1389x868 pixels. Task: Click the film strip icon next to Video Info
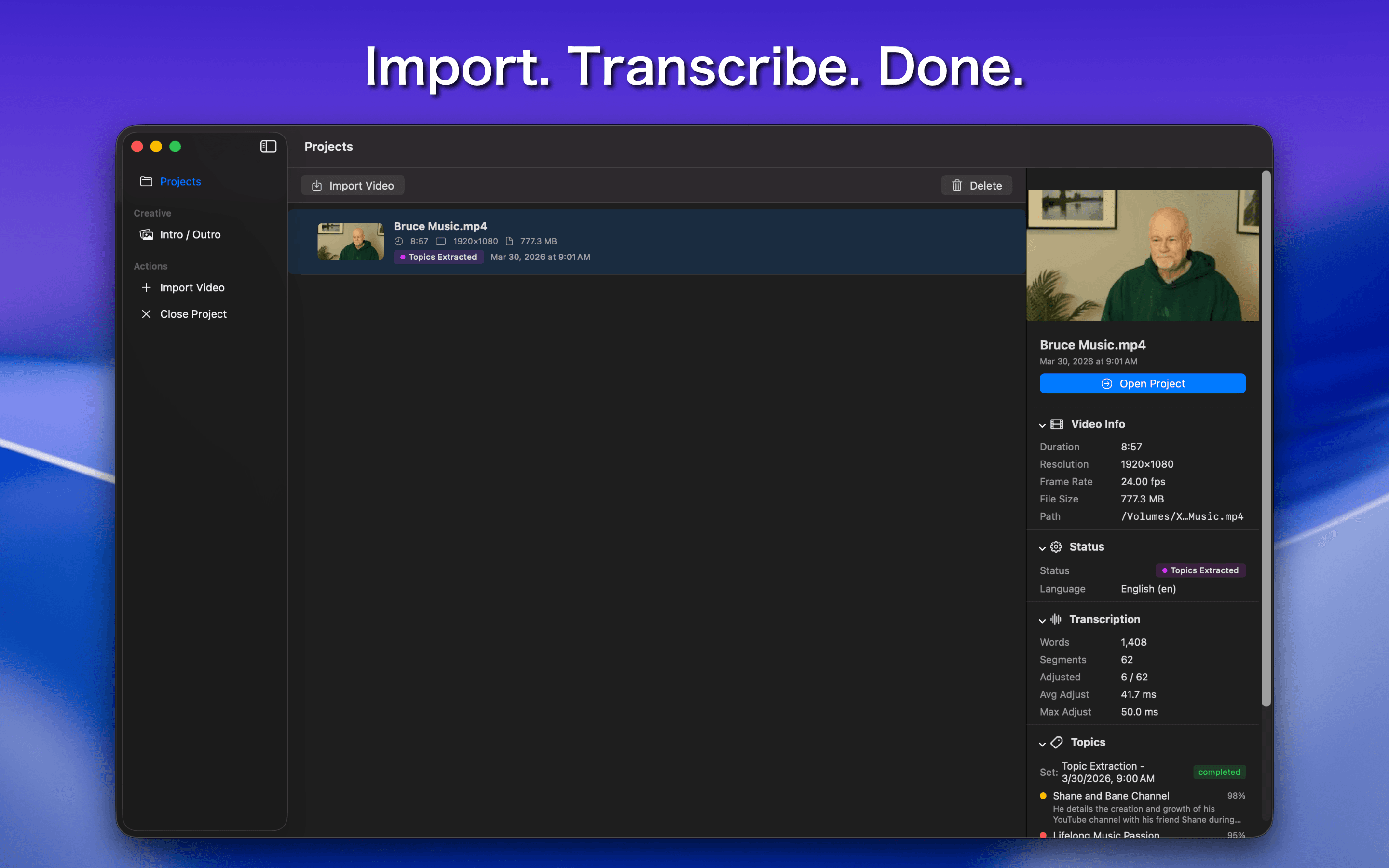click(x=1057, y=424)
